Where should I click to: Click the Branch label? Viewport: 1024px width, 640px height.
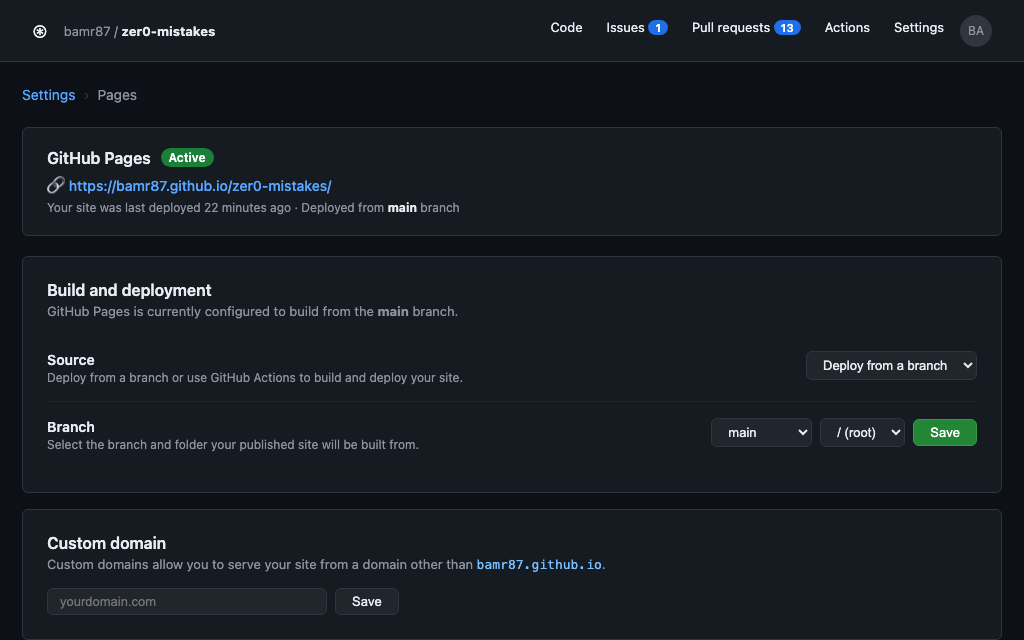click(71, 427)
